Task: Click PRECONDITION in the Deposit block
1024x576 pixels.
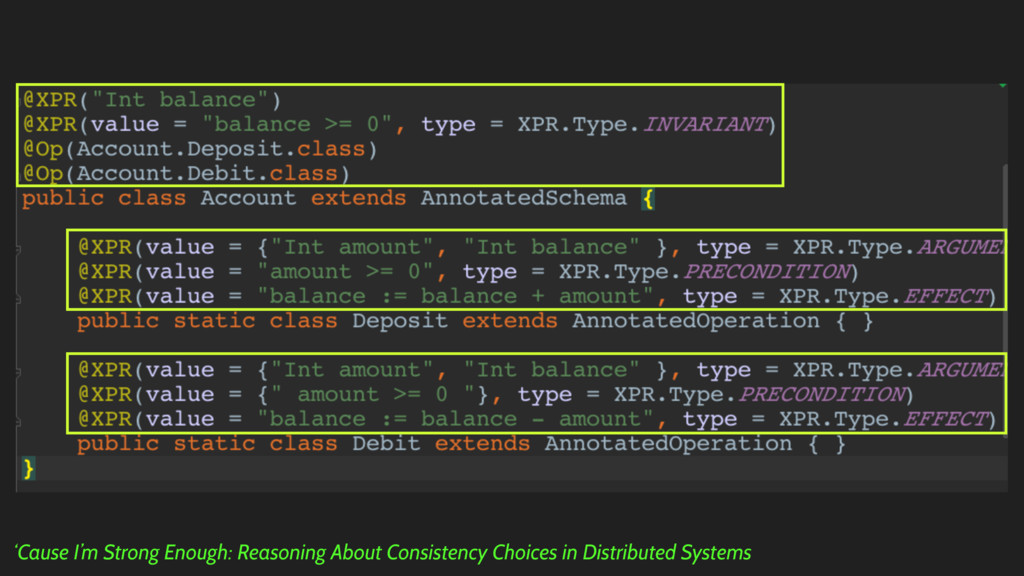Action: pyautogui.click(x=765, y=272)
